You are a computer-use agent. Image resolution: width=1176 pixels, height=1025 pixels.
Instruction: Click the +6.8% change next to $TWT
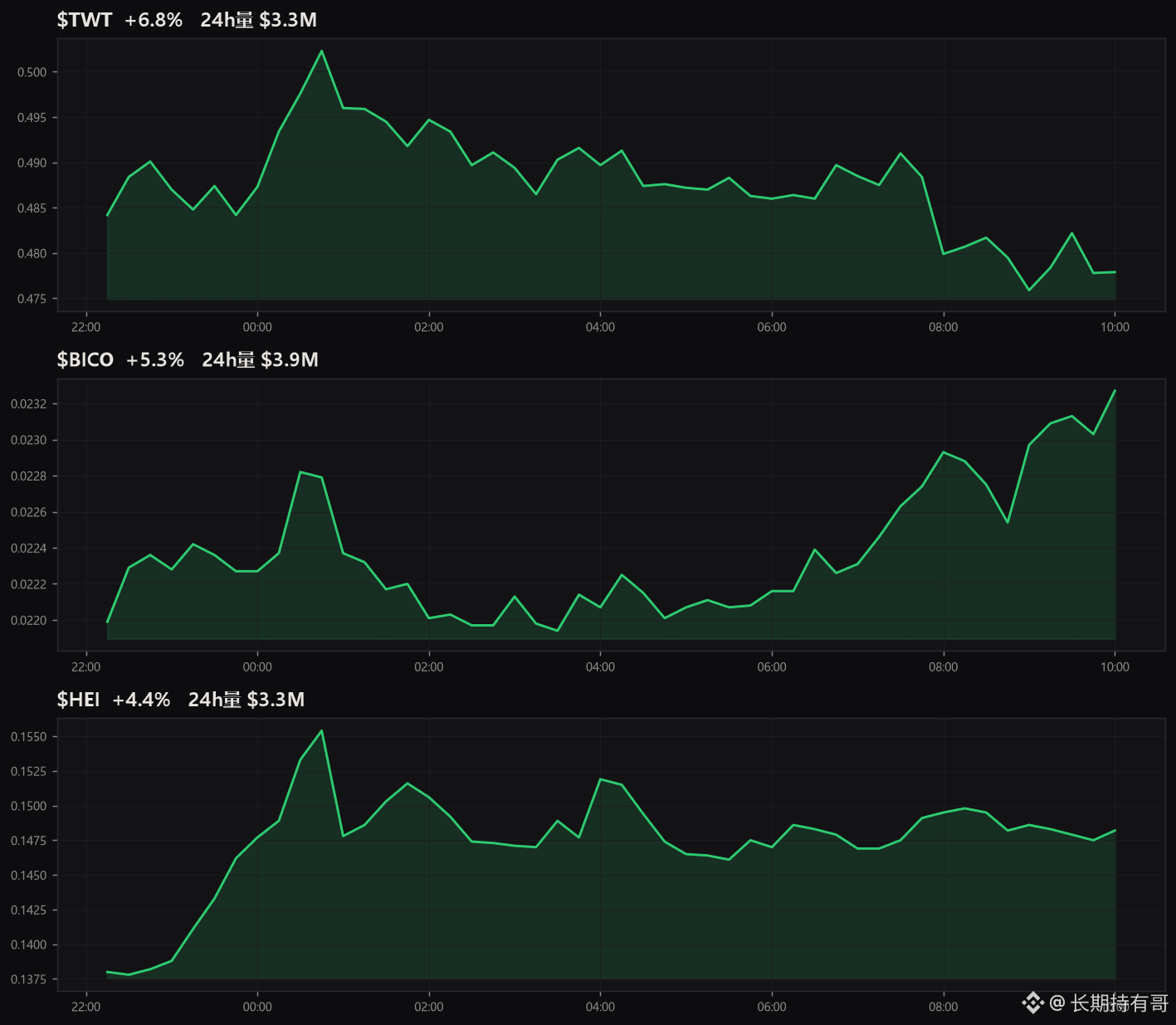(154, 20)
